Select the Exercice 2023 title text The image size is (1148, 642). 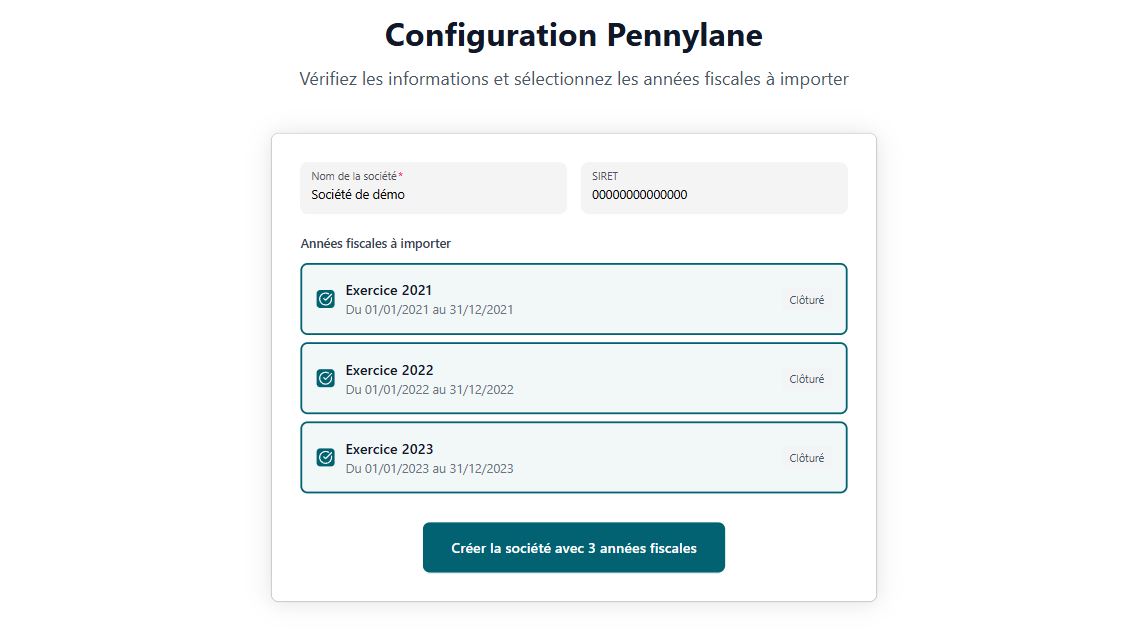click(389, 449)
